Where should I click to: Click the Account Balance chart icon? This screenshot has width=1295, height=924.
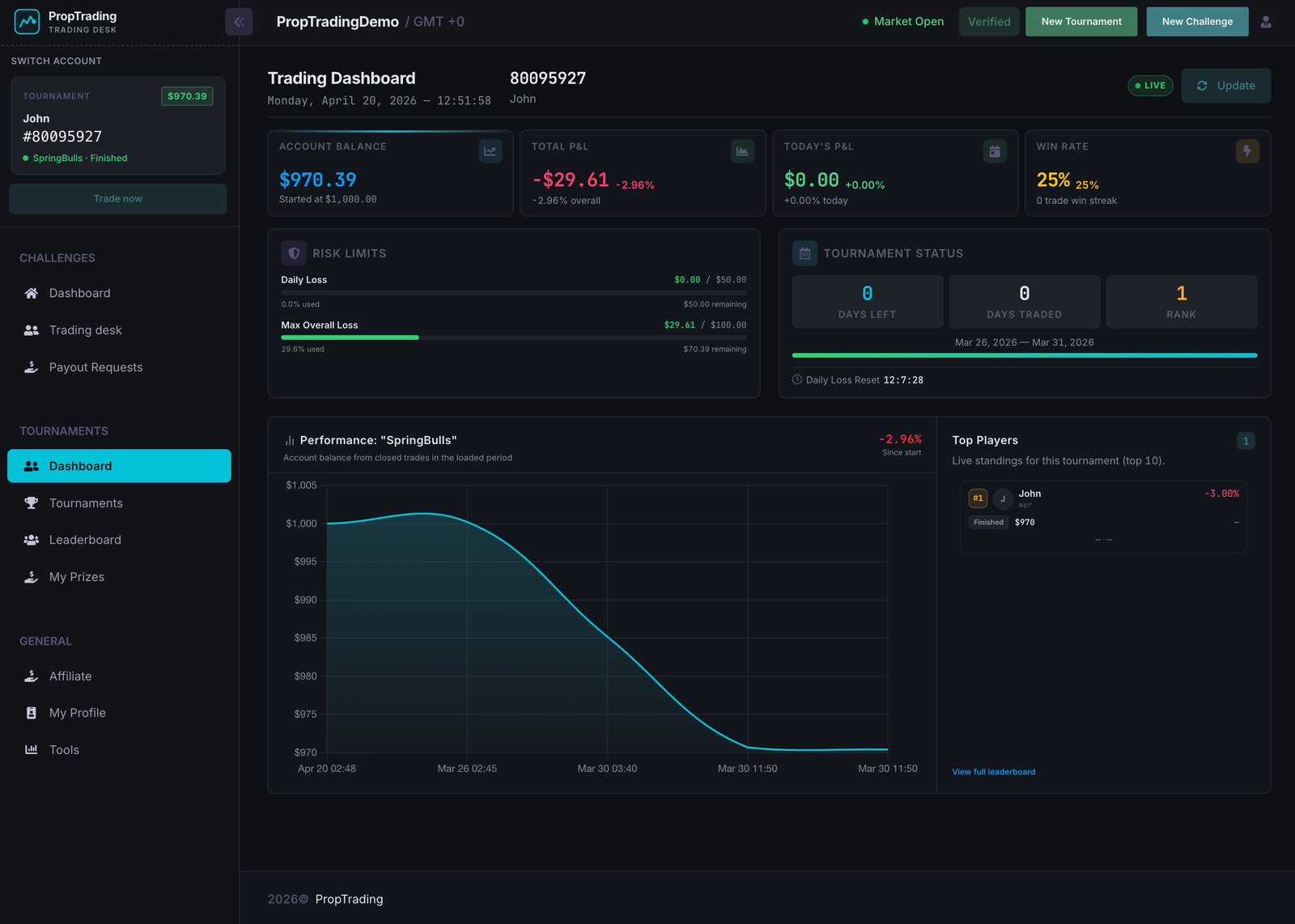click(x=490, y=150)
